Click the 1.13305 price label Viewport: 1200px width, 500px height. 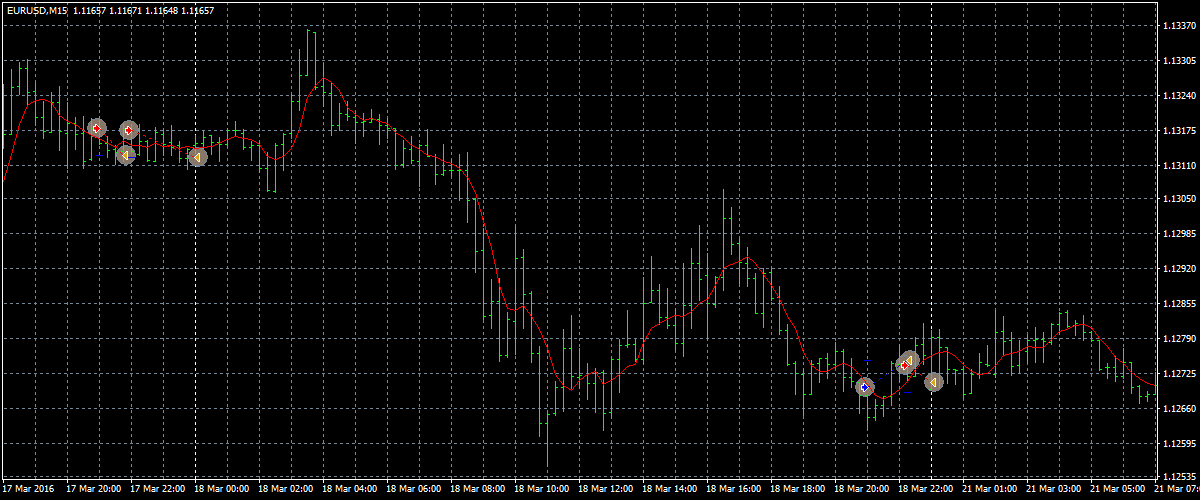(1180, 62)
